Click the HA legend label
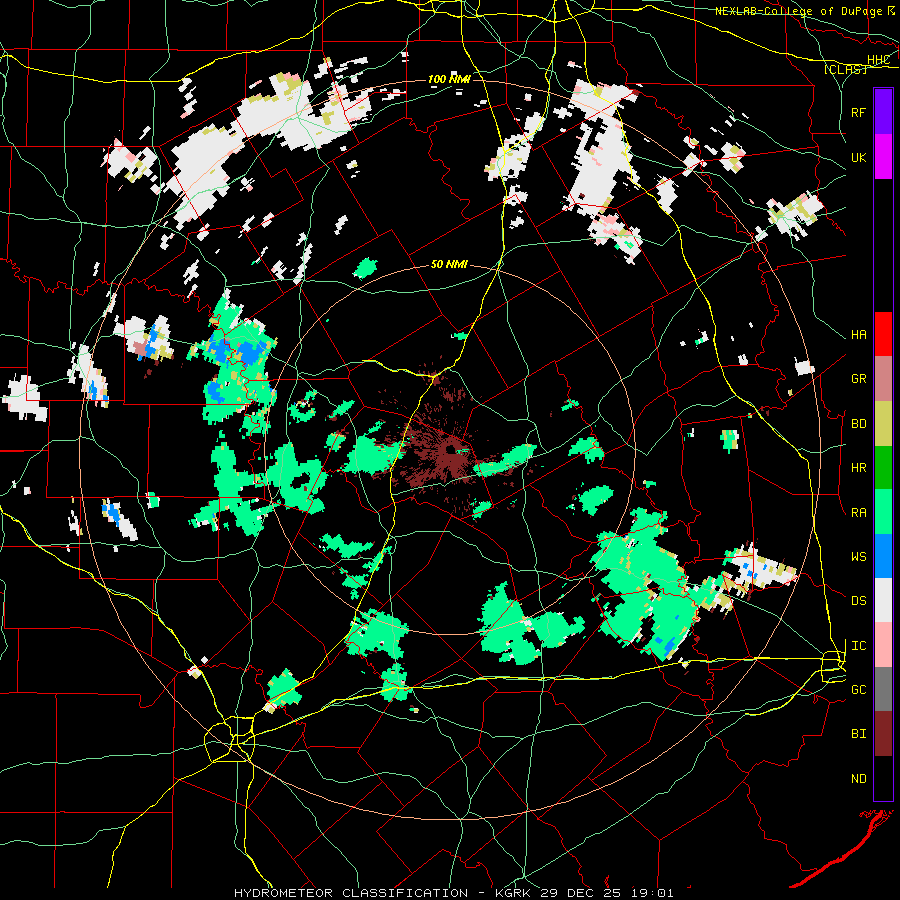The image size is (900, 900). (858, 335)
